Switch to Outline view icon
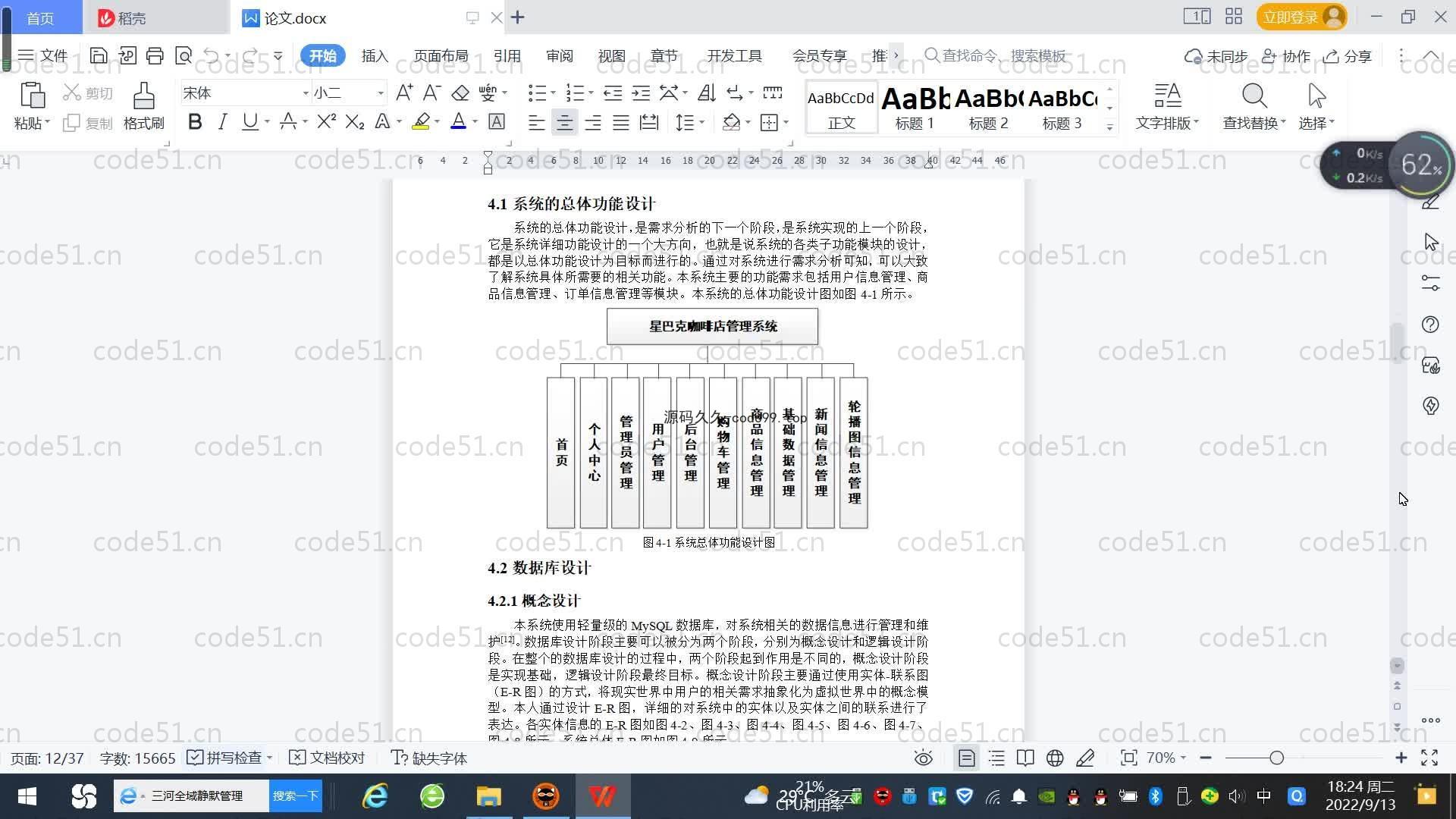This screenshot has width=1456, height=819. pos(996,758)
